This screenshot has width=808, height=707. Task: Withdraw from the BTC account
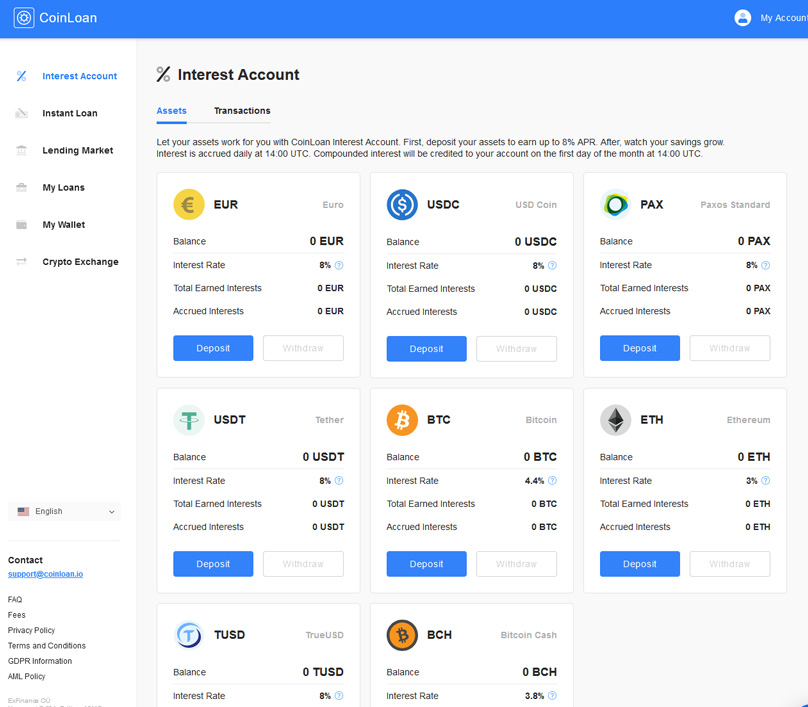[516, 564]
